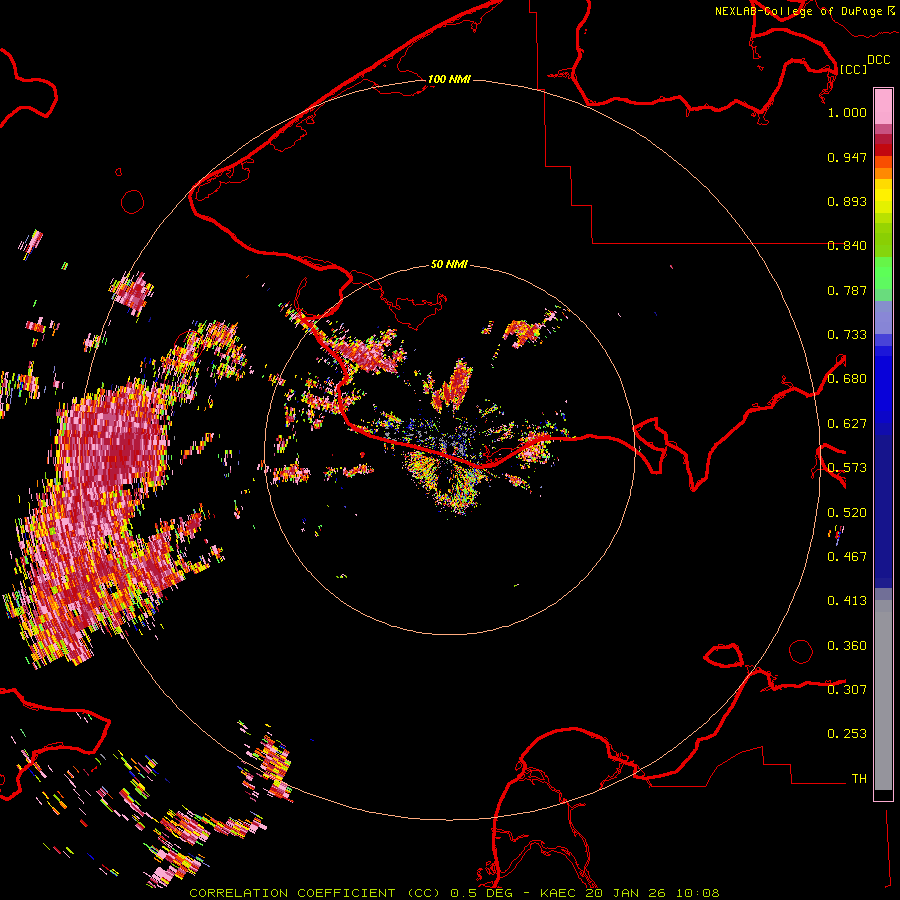Image resolution: width=900 pixels, height=900 pixels.
Task: Select the gray lower color bar segment
Action: click(883, 695)
